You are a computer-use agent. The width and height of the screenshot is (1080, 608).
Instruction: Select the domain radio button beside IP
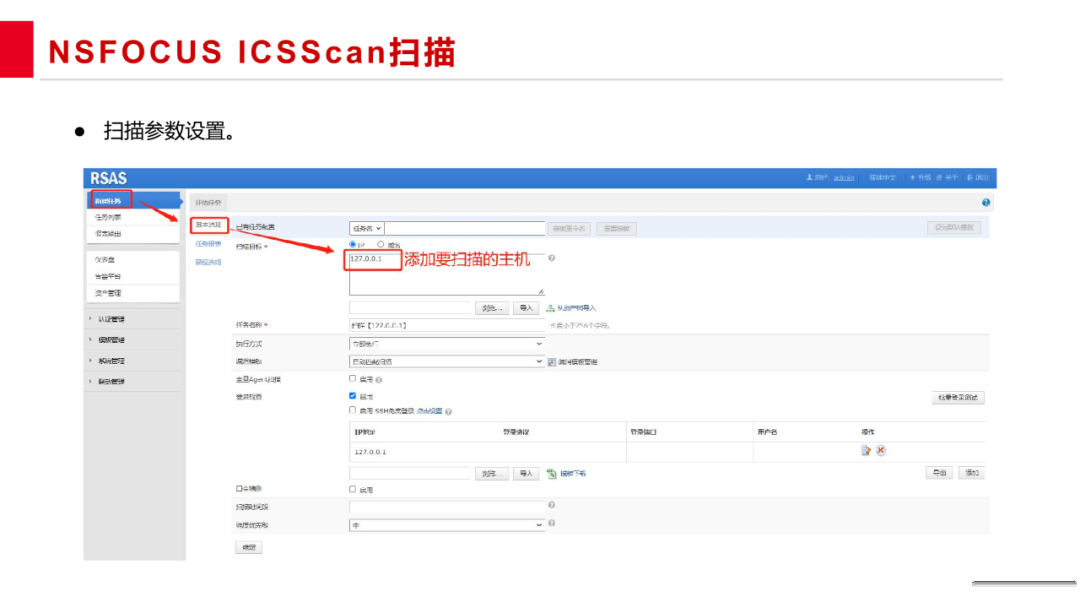pyautogui.click(x=380, y=244)
